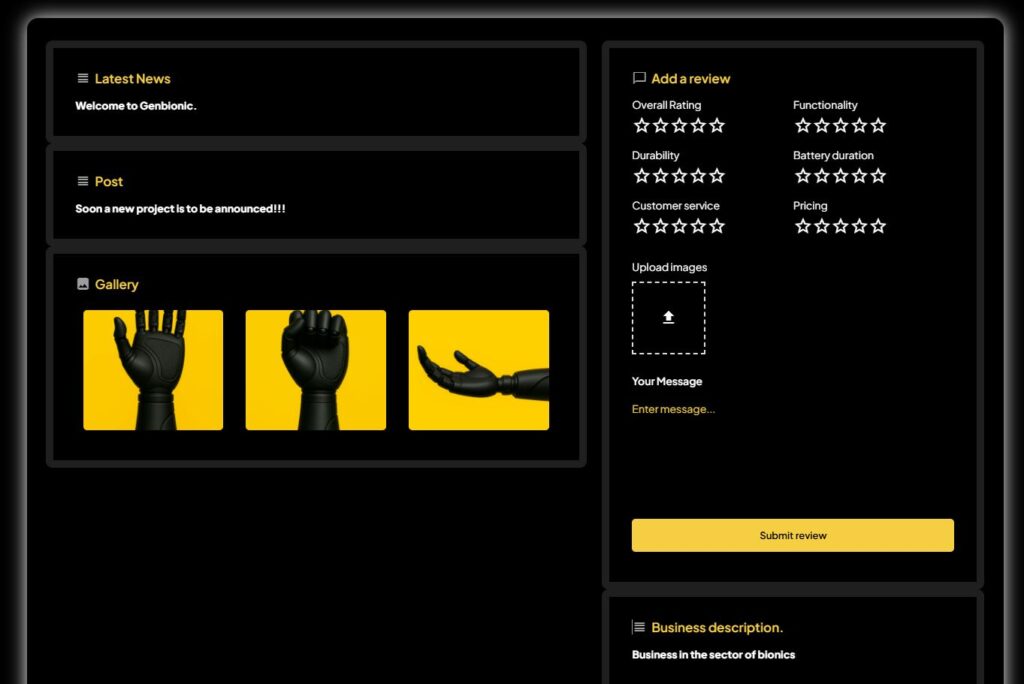Give Customer service two stars
The image size is (1024, 684).
(660, 226)
